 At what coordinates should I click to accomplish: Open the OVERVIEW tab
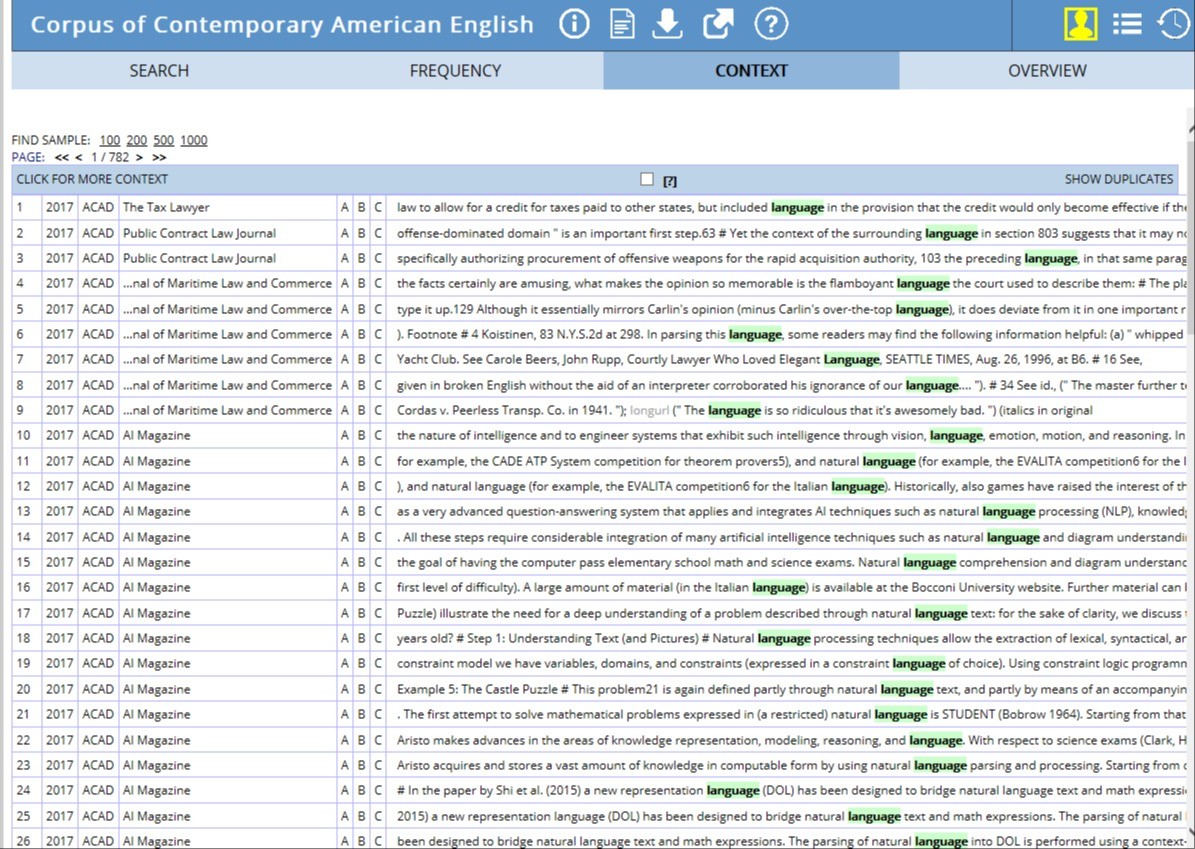pos(1047,70)
